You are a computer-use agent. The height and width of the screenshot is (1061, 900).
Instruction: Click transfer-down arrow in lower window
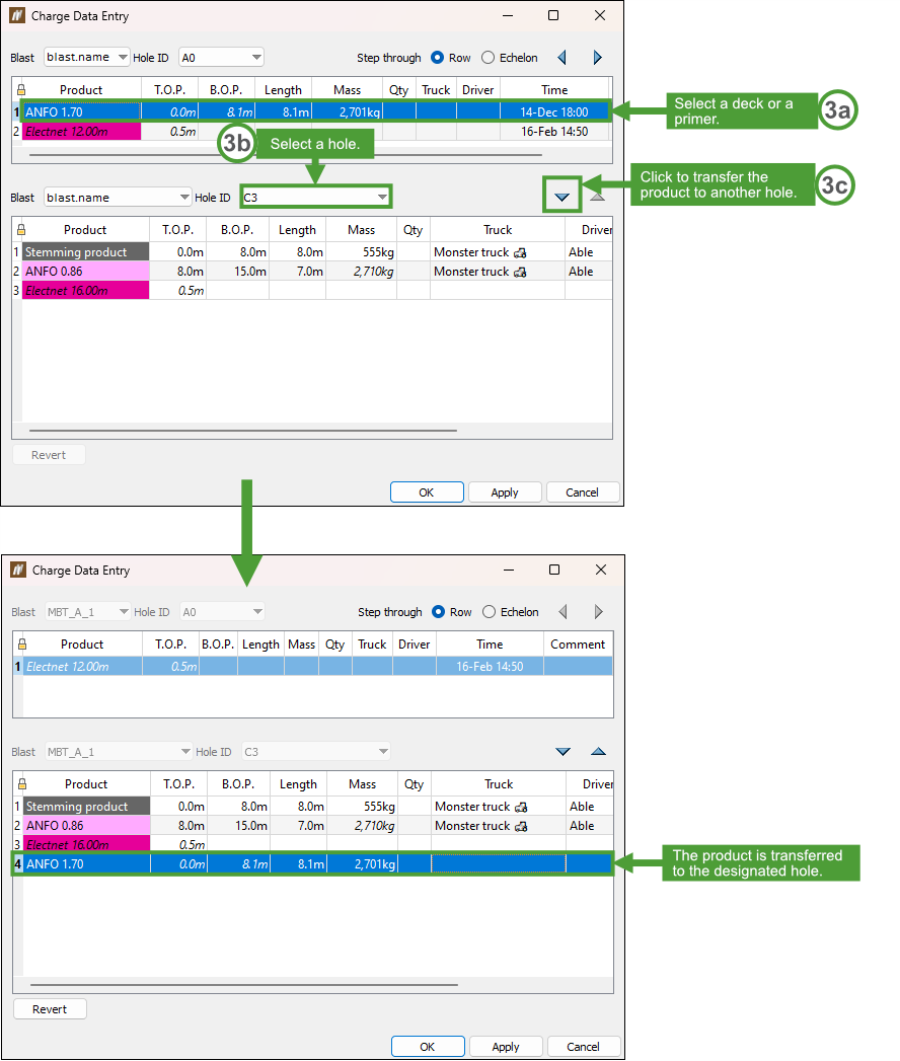pos(563,751)
